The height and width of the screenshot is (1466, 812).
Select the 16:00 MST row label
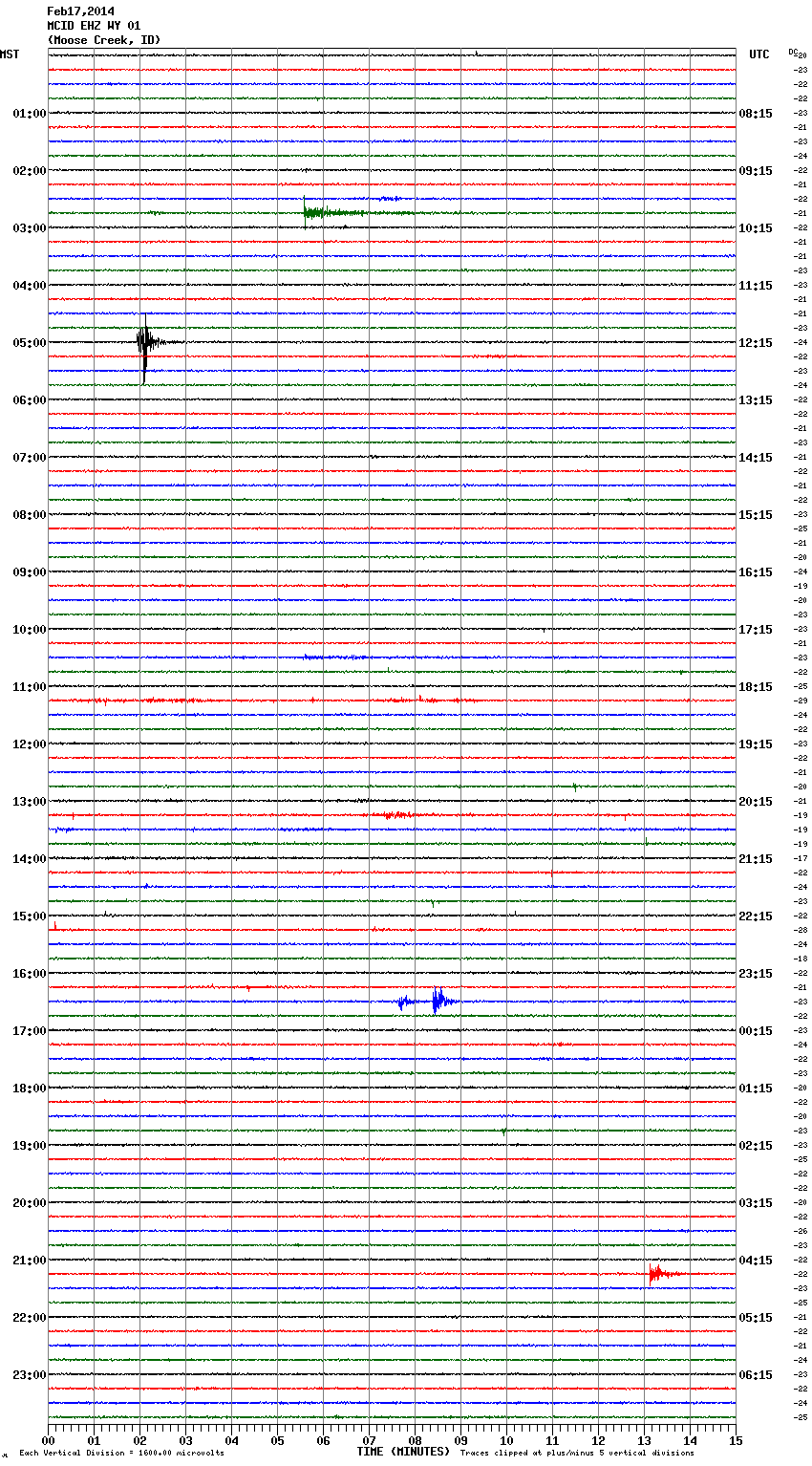(x=29, y=974)
